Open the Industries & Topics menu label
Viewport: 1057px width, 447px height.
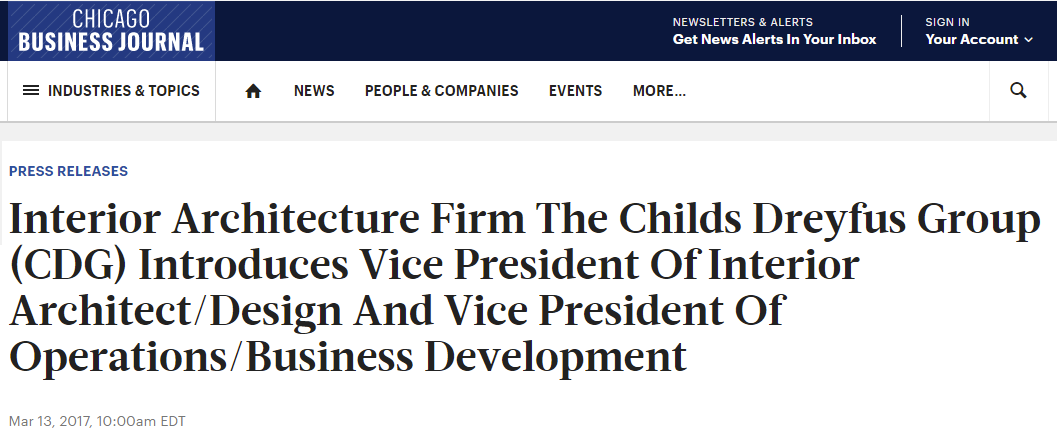click(123, 90)
